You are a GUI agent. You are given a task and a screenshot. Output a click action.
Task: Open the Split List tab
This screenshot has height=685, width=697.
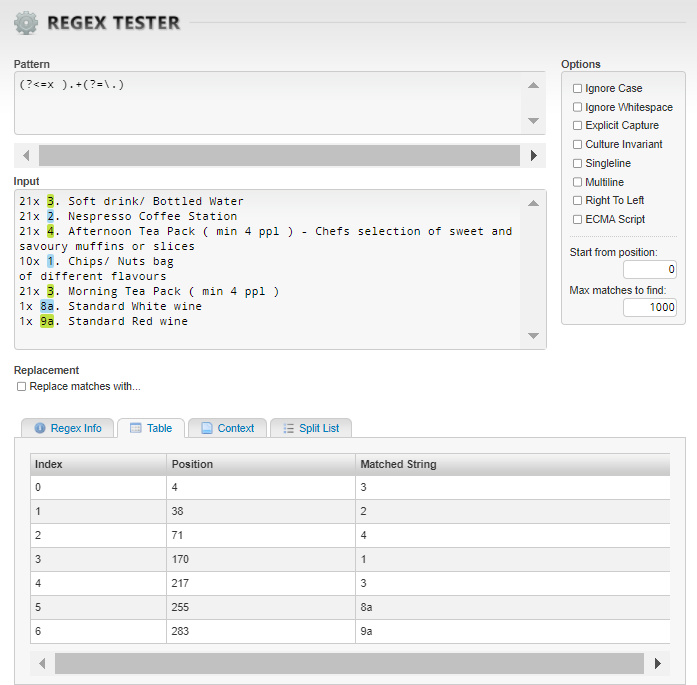[311, 428]
